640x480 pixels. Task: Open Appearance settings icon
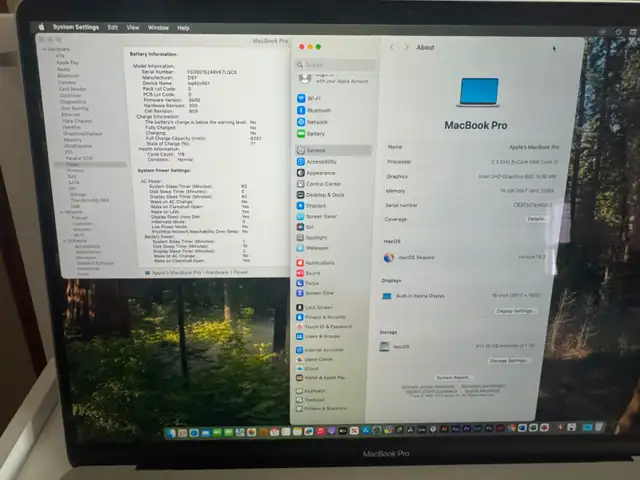(300, 173)
